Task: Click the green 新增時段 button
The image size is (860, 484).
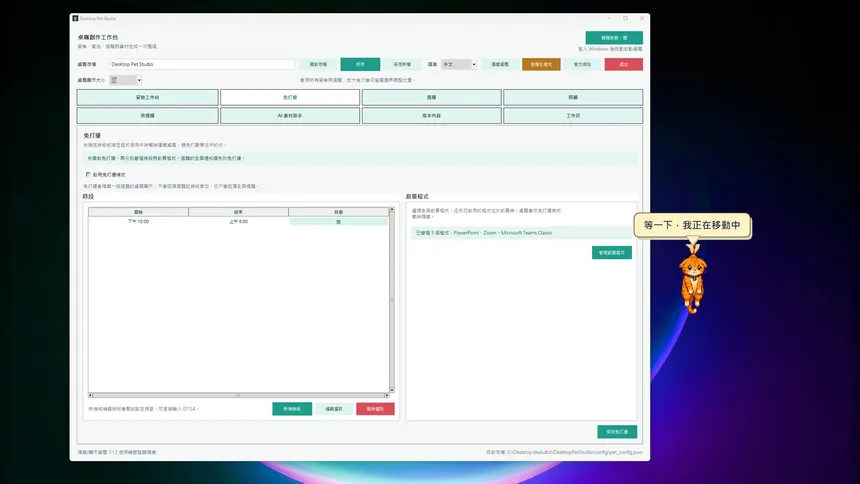Action: pos(292,409)
